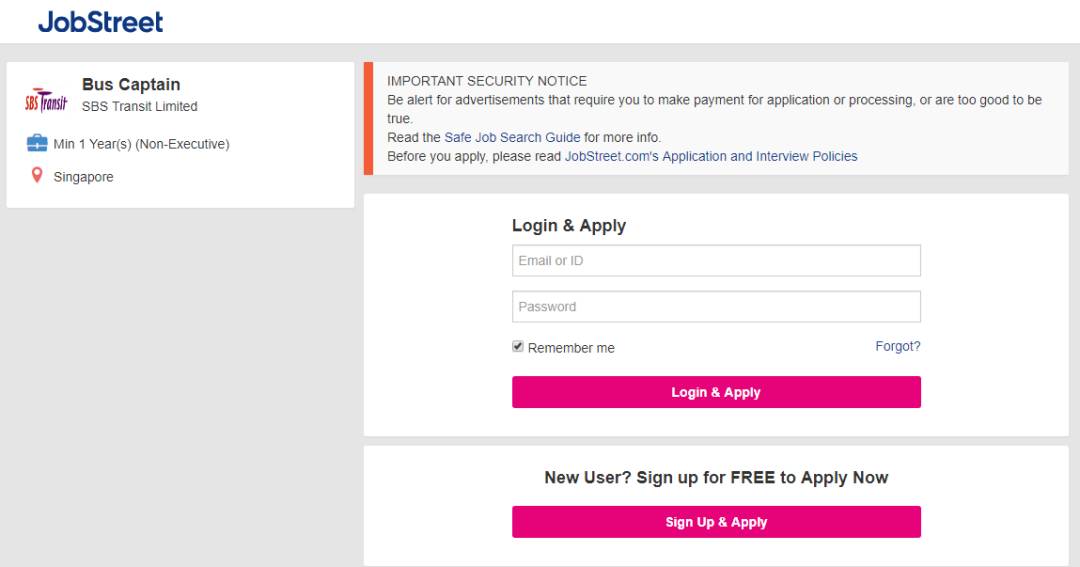Open the Safe Job Search Guide link

coord(512,137)
